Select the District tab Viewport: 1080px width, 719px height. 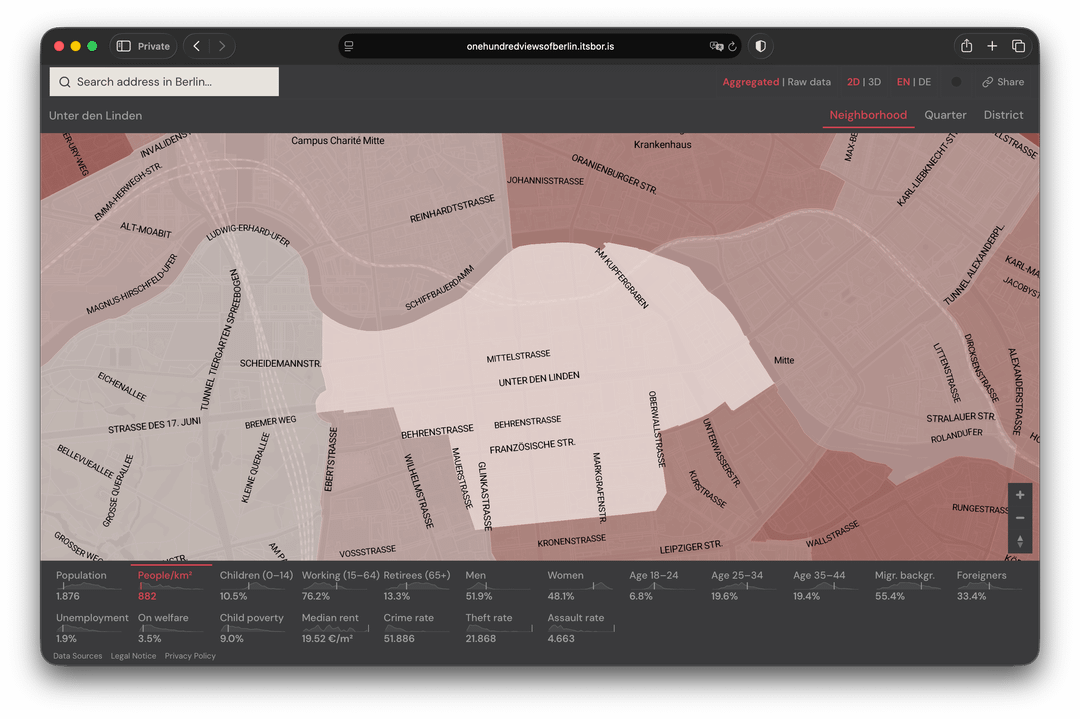pos(1003,115)
